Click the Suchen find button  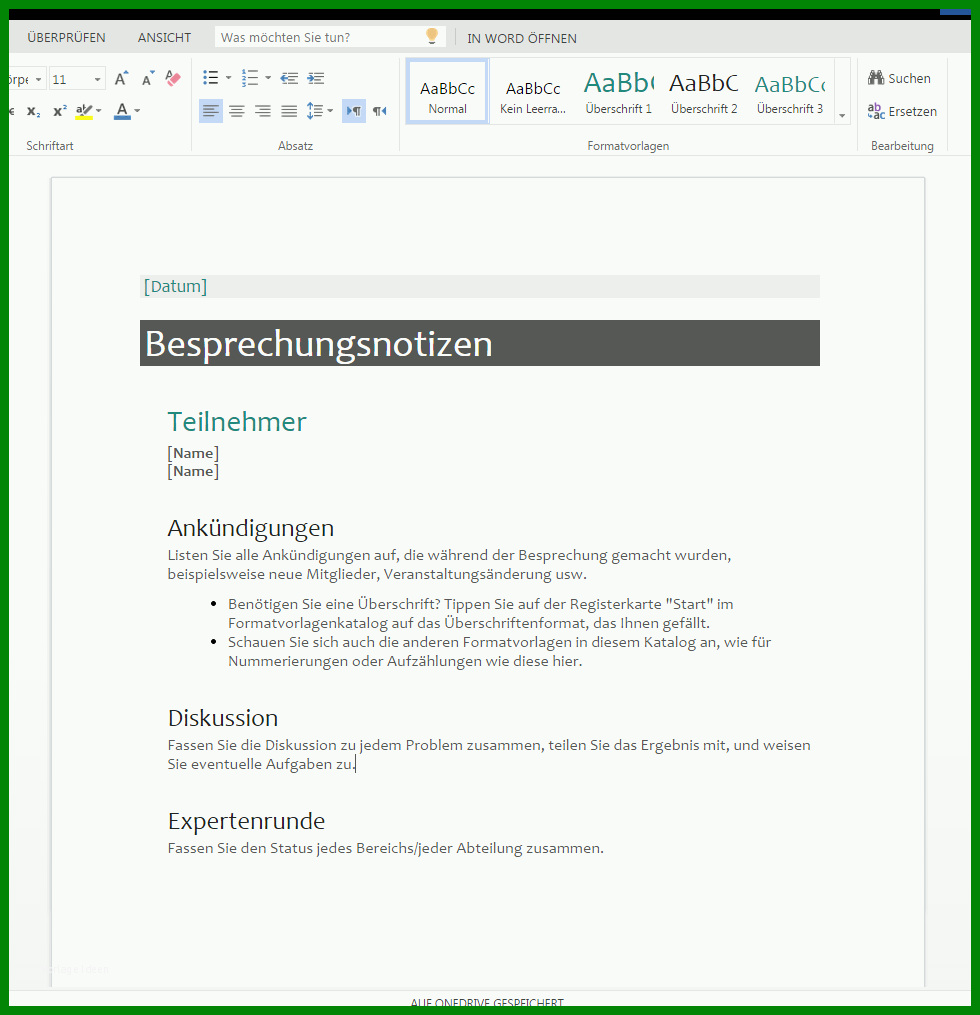899,78
